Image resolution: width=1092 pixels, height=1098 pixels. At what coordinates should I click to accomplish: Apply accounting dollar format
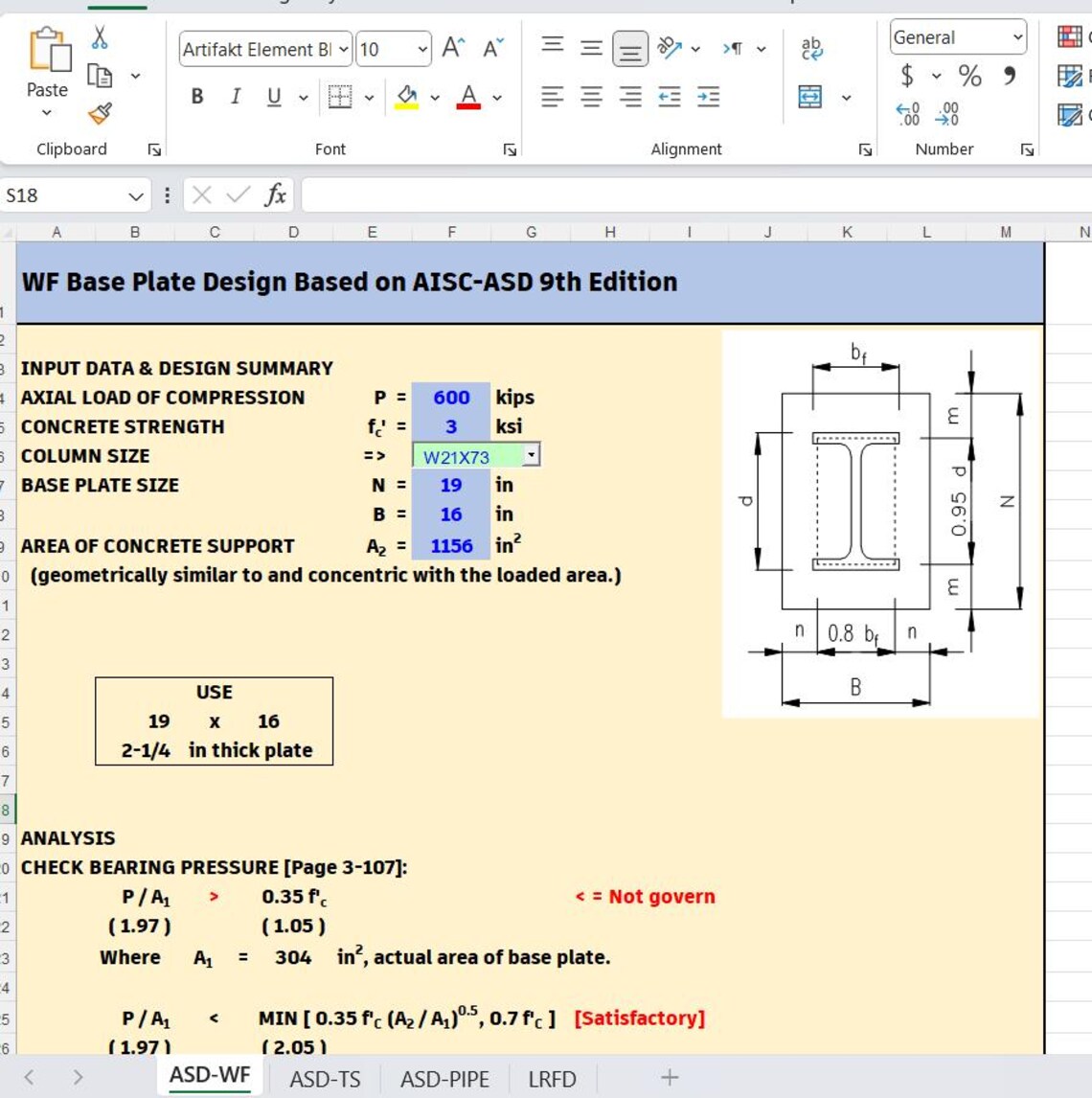[x=907, y=75]
